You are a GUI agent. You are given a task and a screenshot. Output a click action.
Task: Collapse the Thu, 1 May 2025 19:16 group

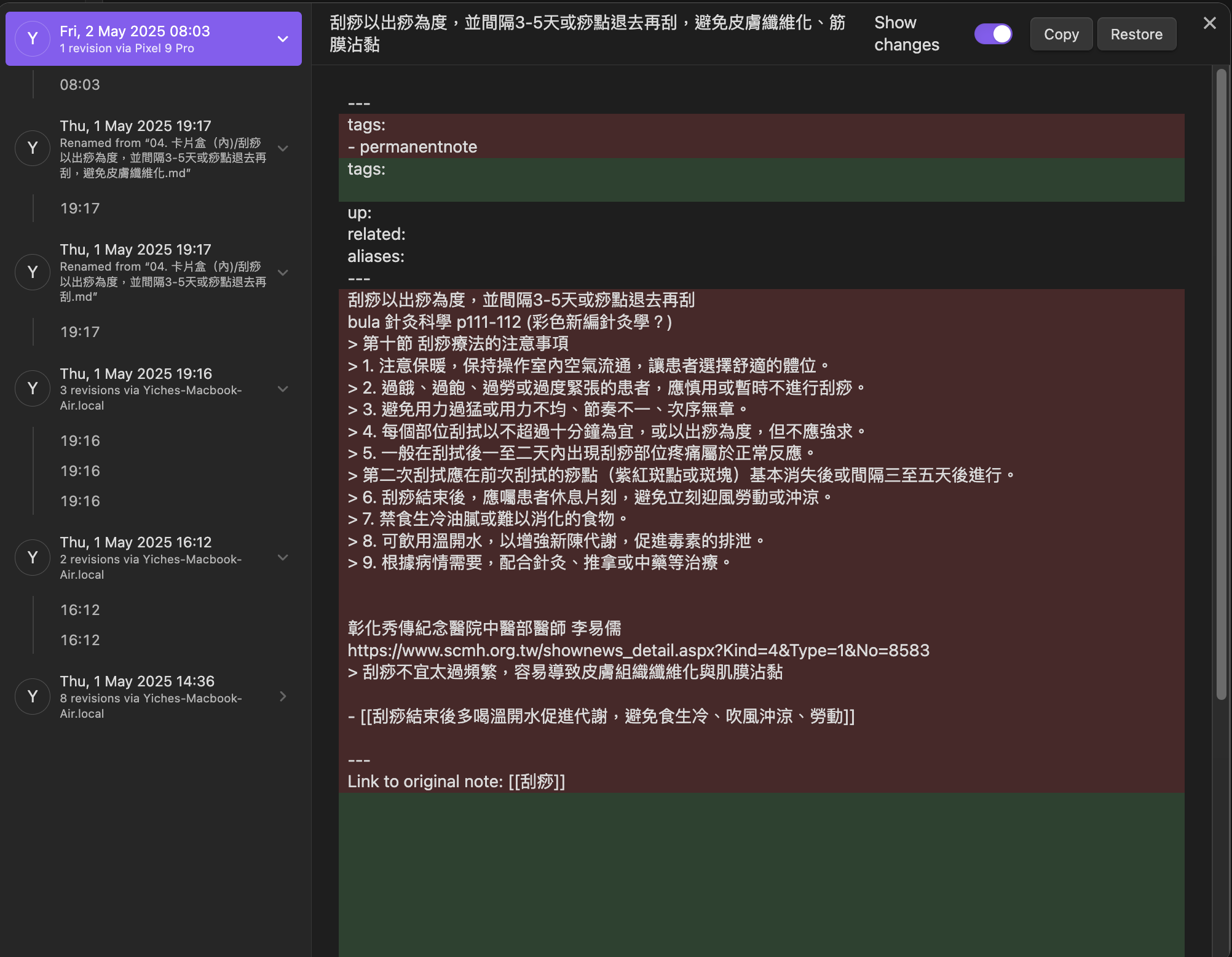[283, 389]
